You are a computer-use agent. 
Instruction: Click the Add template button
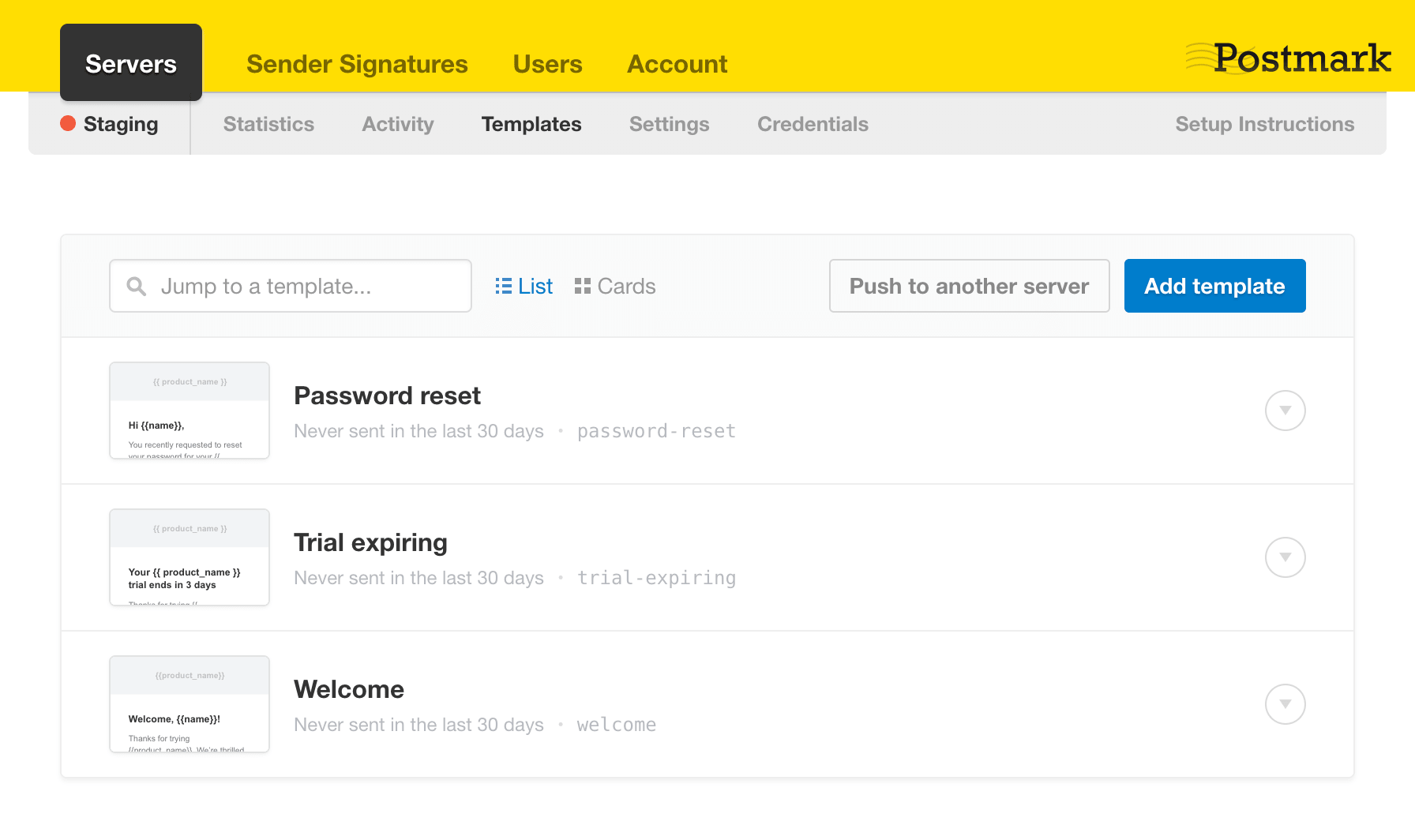point(1214,286)
